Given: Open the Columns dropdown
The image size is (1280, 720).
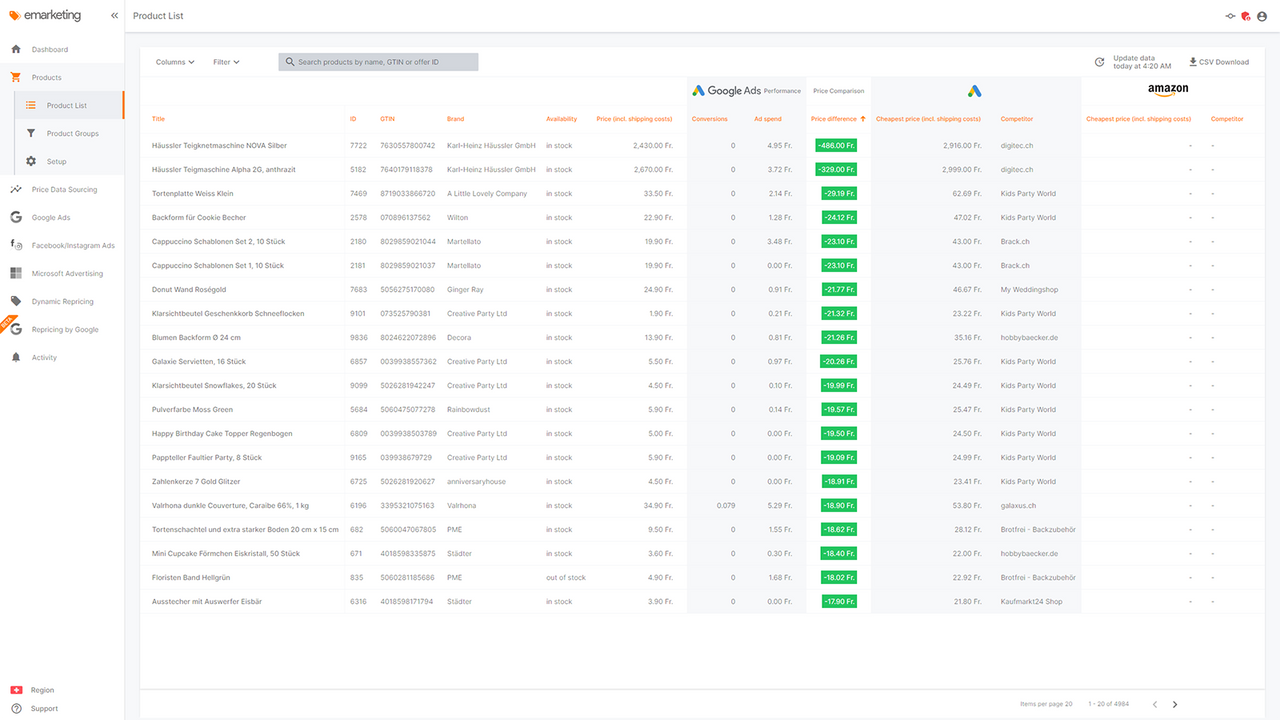Looking at the screenshot, I should pos(174,61).
